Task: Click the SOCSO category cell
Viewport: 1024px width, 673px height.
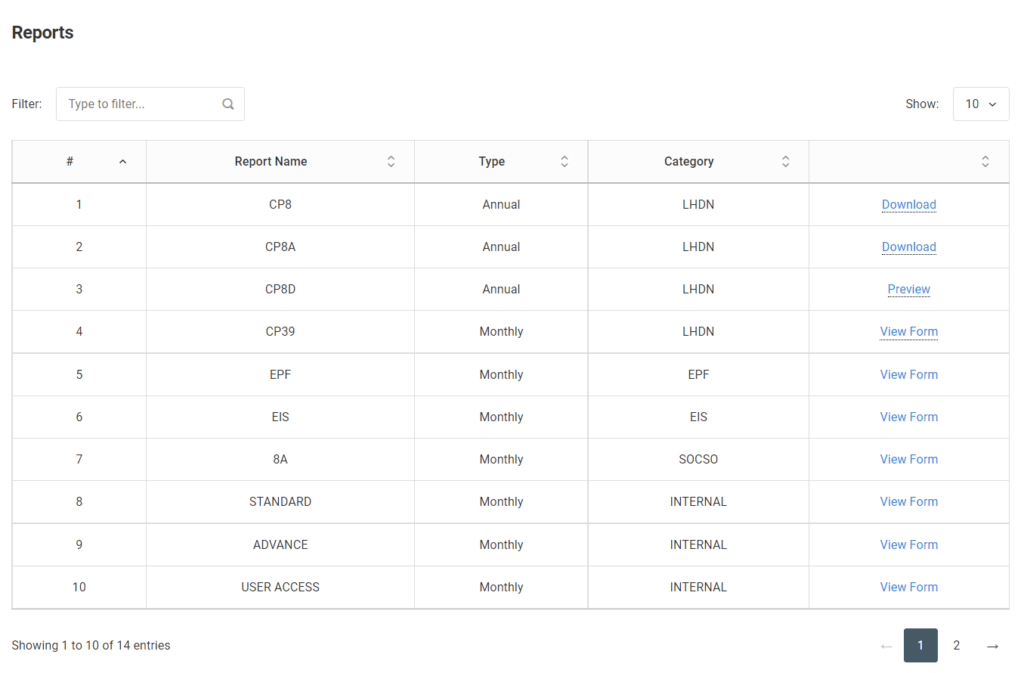Action: [x=698, y=460]
